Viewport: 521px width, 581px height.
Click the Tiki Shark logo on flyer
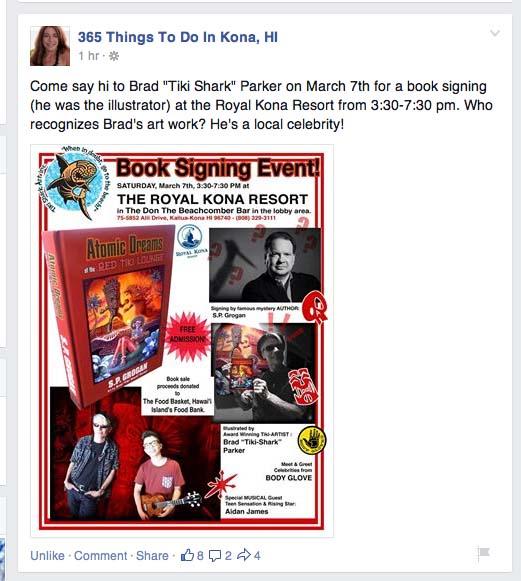pyautogui.click(x=74, y=183)
